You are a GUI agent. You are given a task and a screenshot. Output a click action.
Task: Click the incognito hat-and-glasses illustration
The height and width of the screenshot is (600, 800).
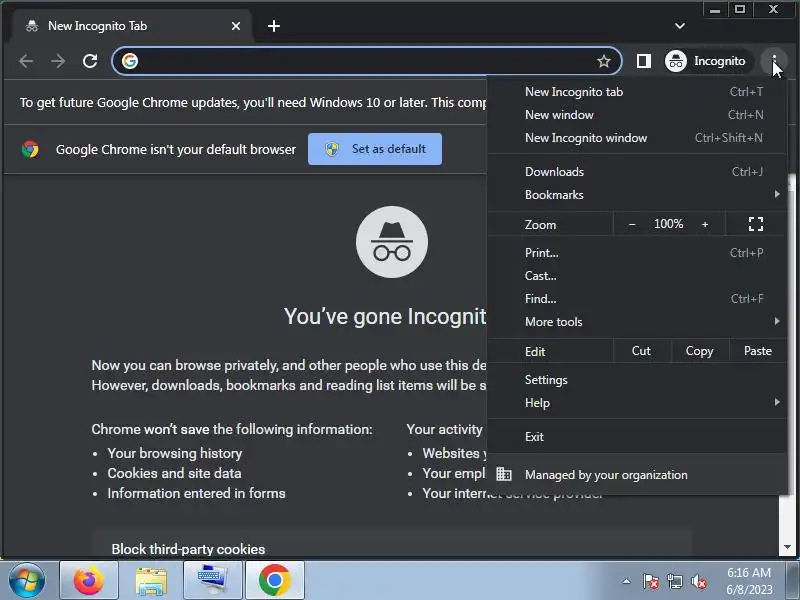tap(392, 242)
